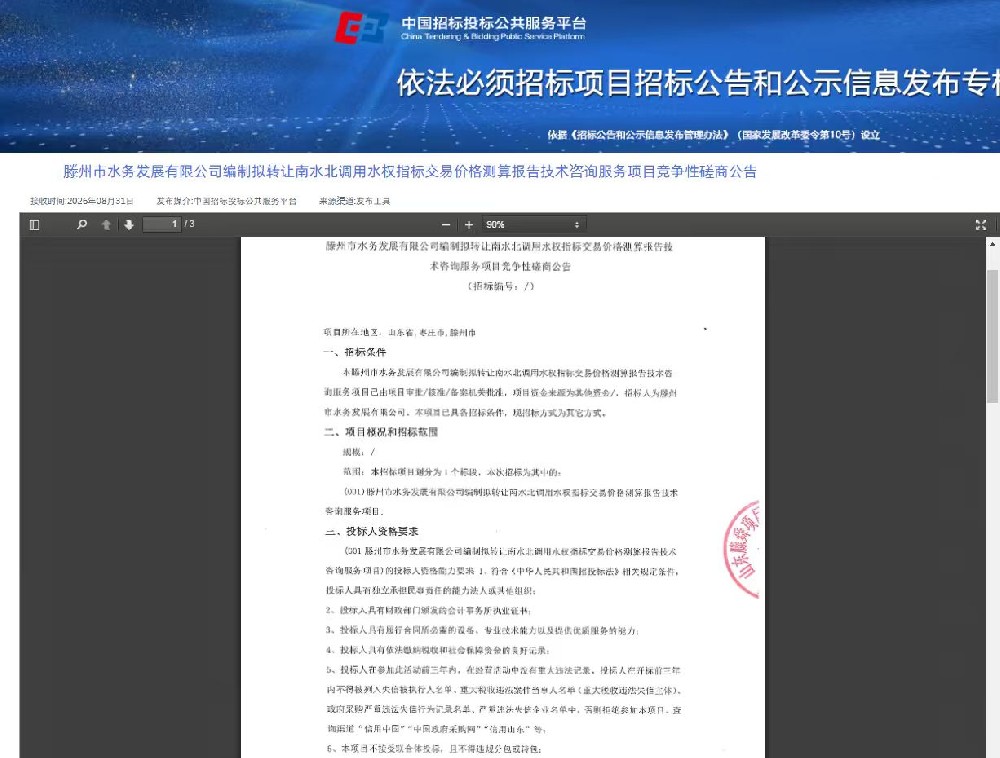Viewport: 1000px width, 758px height.
Task: Click the PDF line (招标编号: /)
Action: 501,286
